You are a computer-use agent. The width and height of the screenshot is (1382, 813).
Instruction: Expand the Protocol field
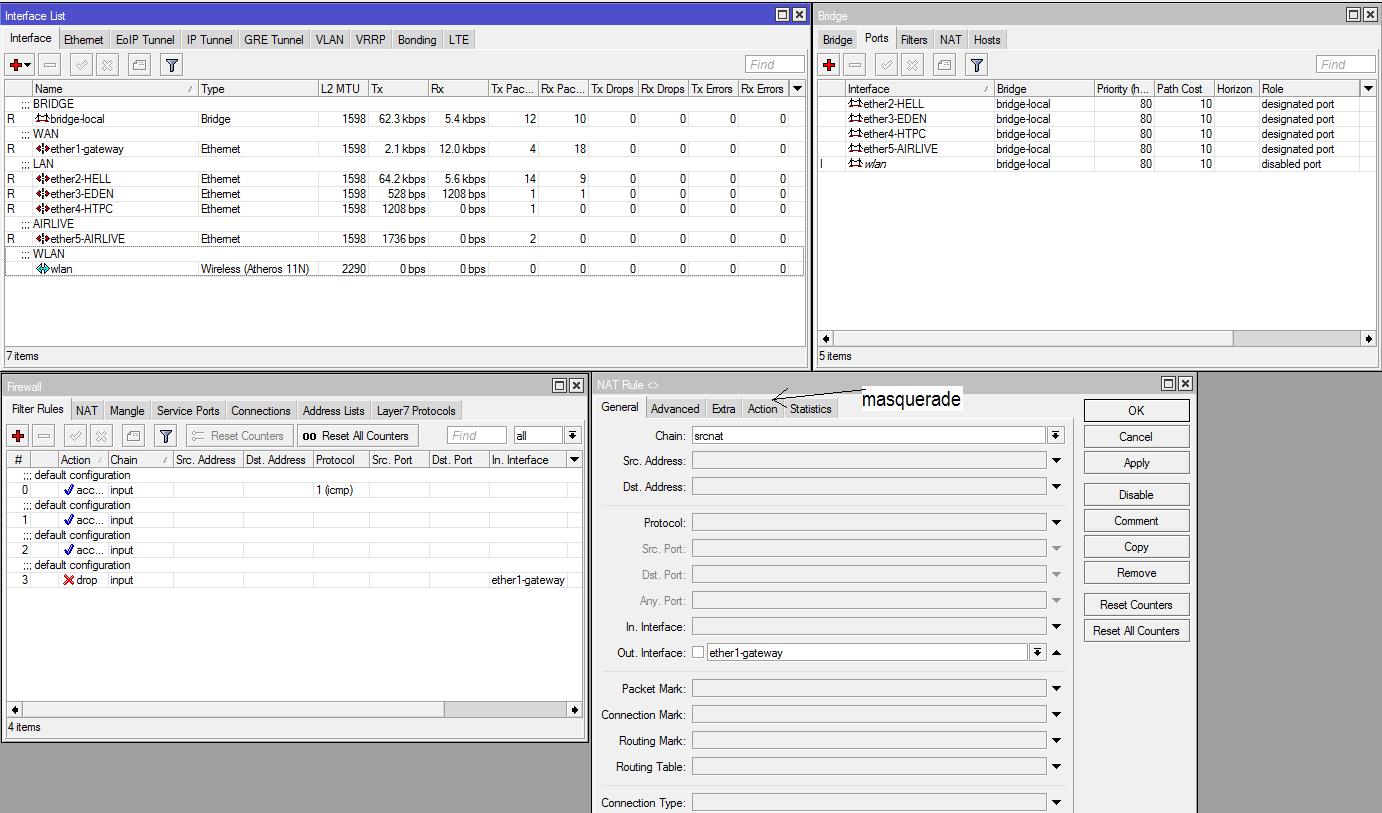(1056, 522)
